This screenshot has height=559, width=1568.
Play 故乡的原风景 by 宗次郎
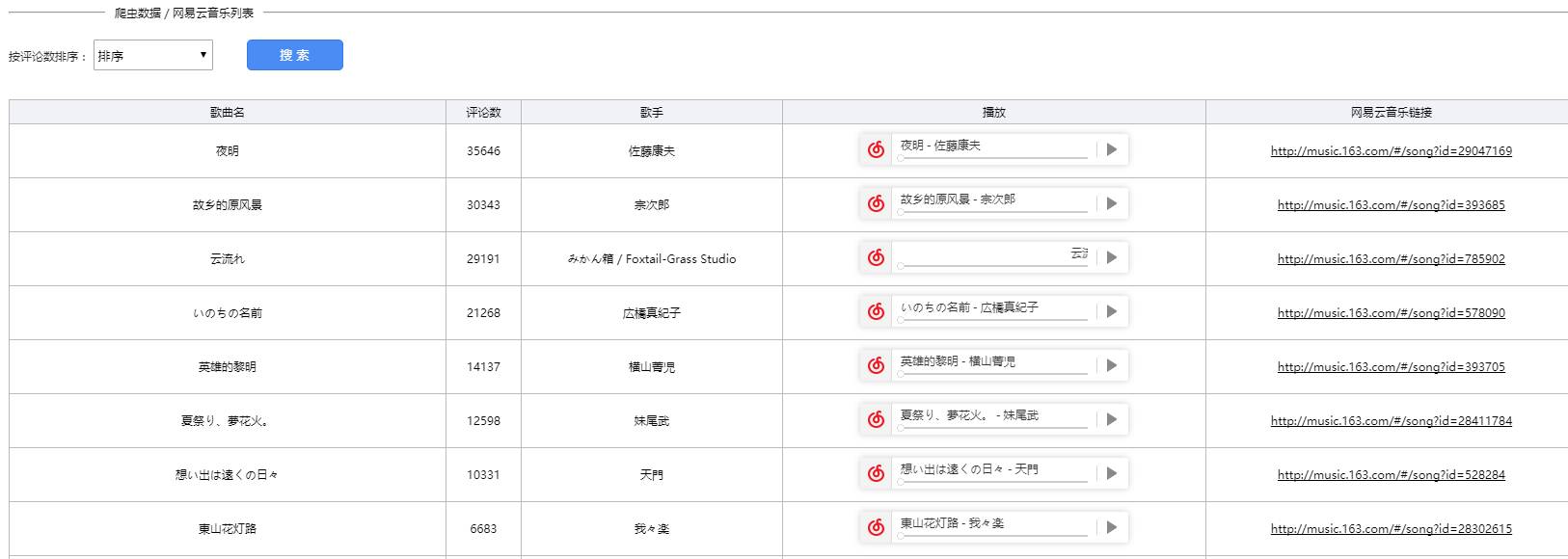click(1112, 203)
